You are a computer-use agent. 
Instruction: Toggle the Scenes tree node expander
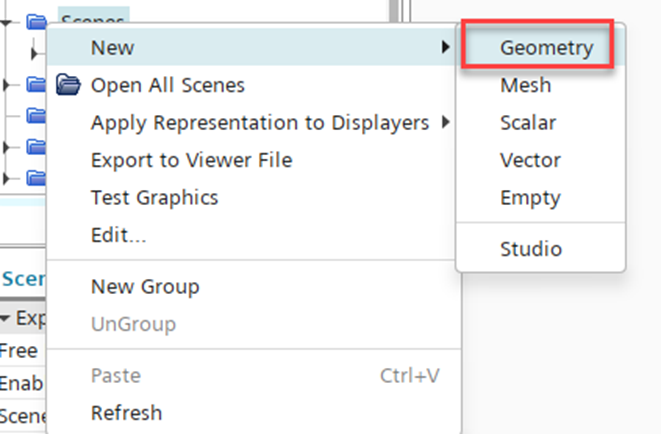click(x=8, y=20)
